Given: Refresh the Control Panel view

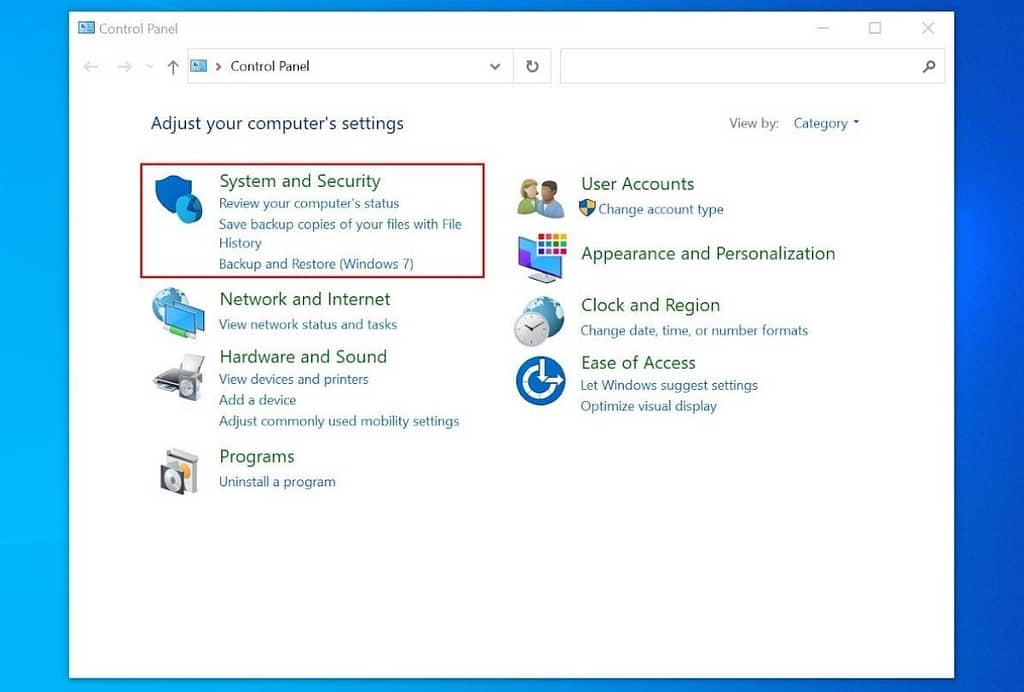Looking at the screenshot, I should click(532, 66).
